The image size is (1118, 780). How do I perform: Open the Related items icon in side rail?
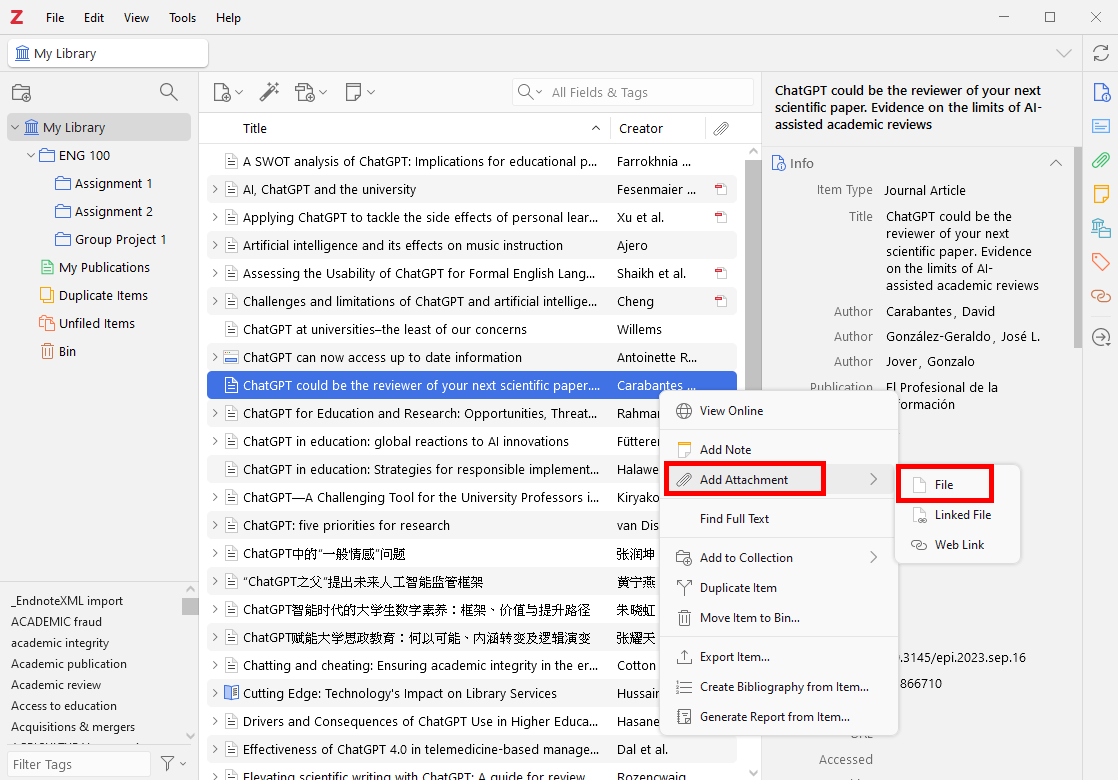click(1101, 296)
